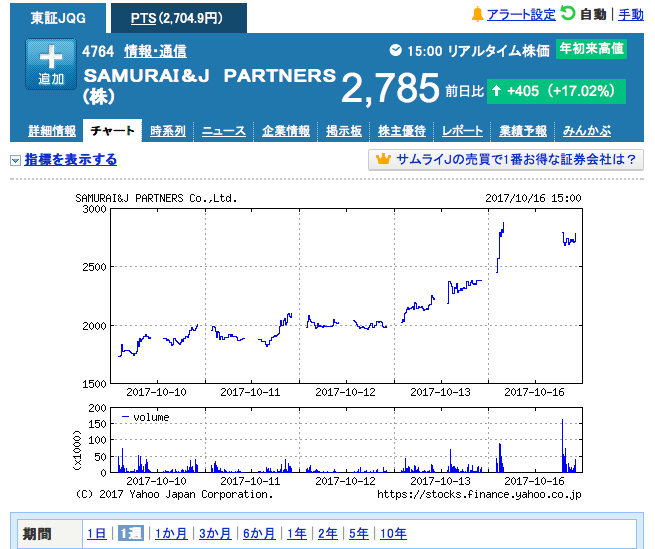Image resolution: width=655 pixels, height=549 pixels.
Task: Click the crown icon on the banner
Action: 383,159
